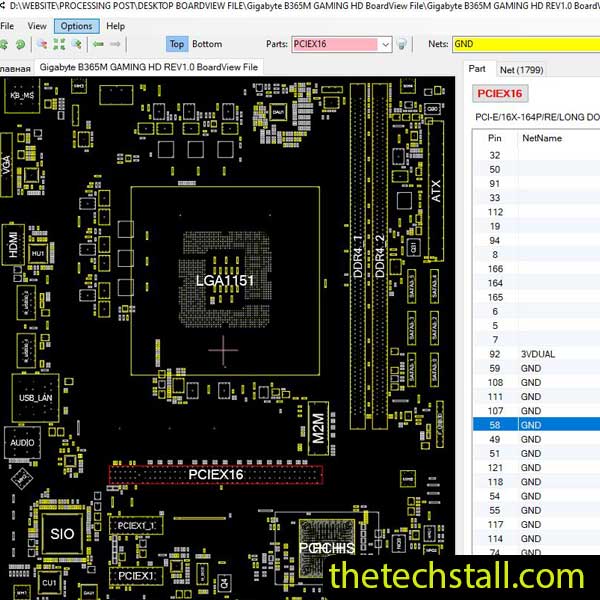The image size is (600, 600).
Task: Open the File menu
Action: point(7,26)
